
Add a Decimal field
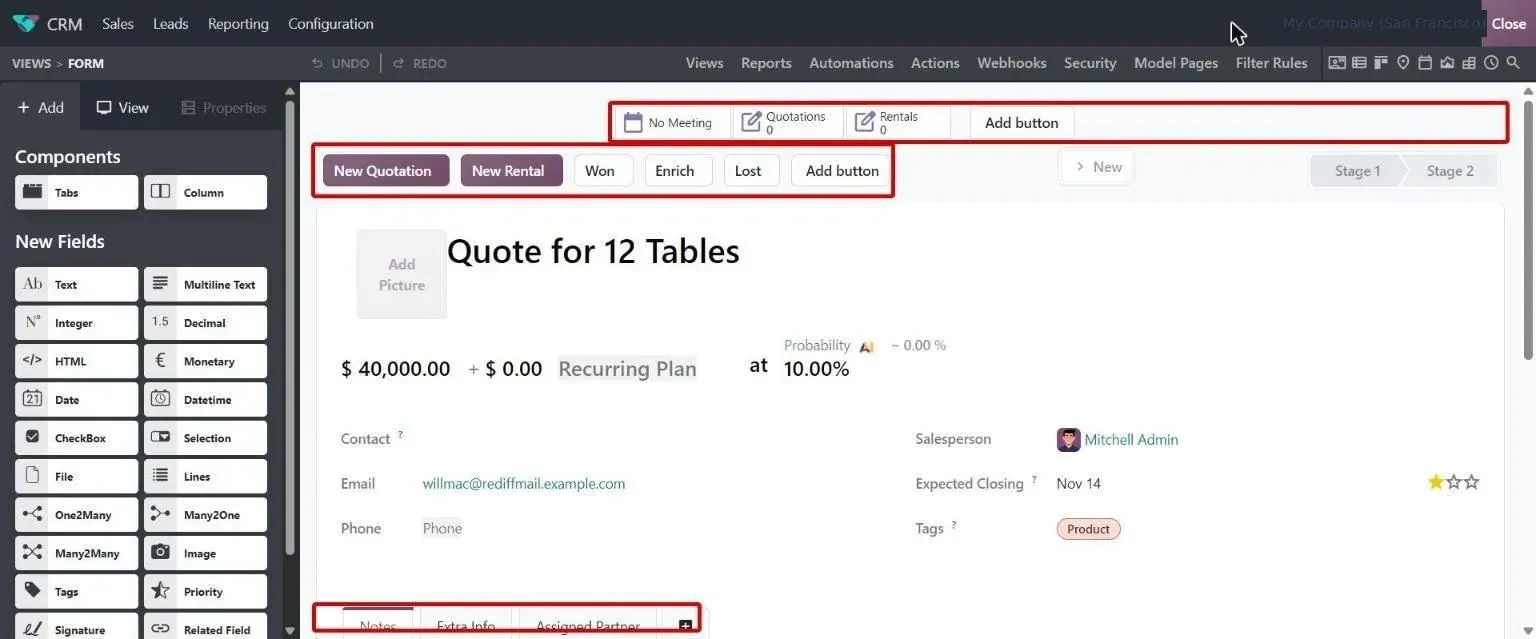click(205, 323)
